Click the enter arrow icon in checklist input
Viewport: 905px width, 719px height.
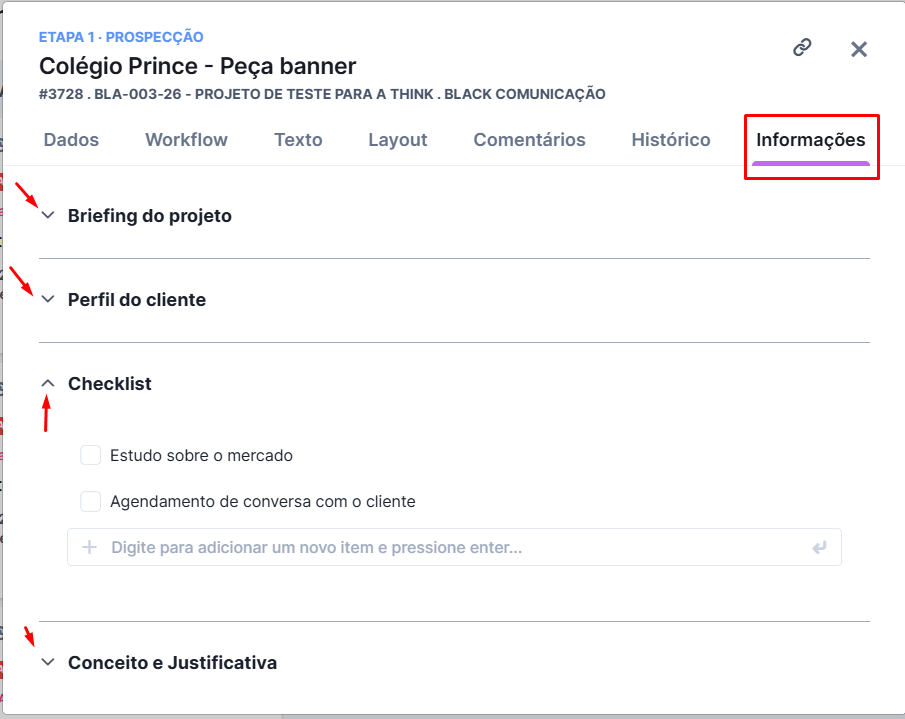pos(819,547)
